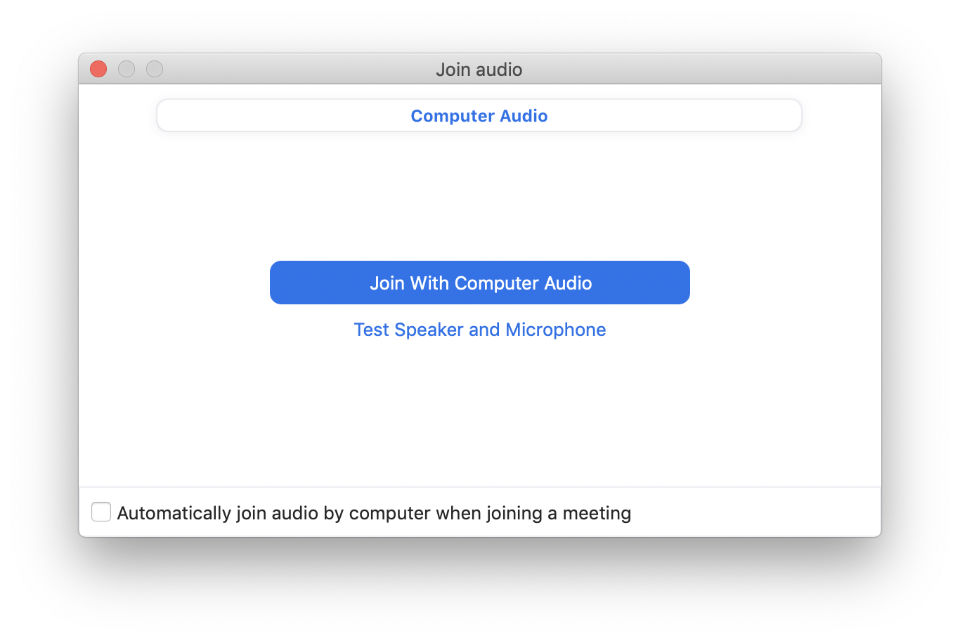Close the Join audio window
960x641 pixels.
99,69
